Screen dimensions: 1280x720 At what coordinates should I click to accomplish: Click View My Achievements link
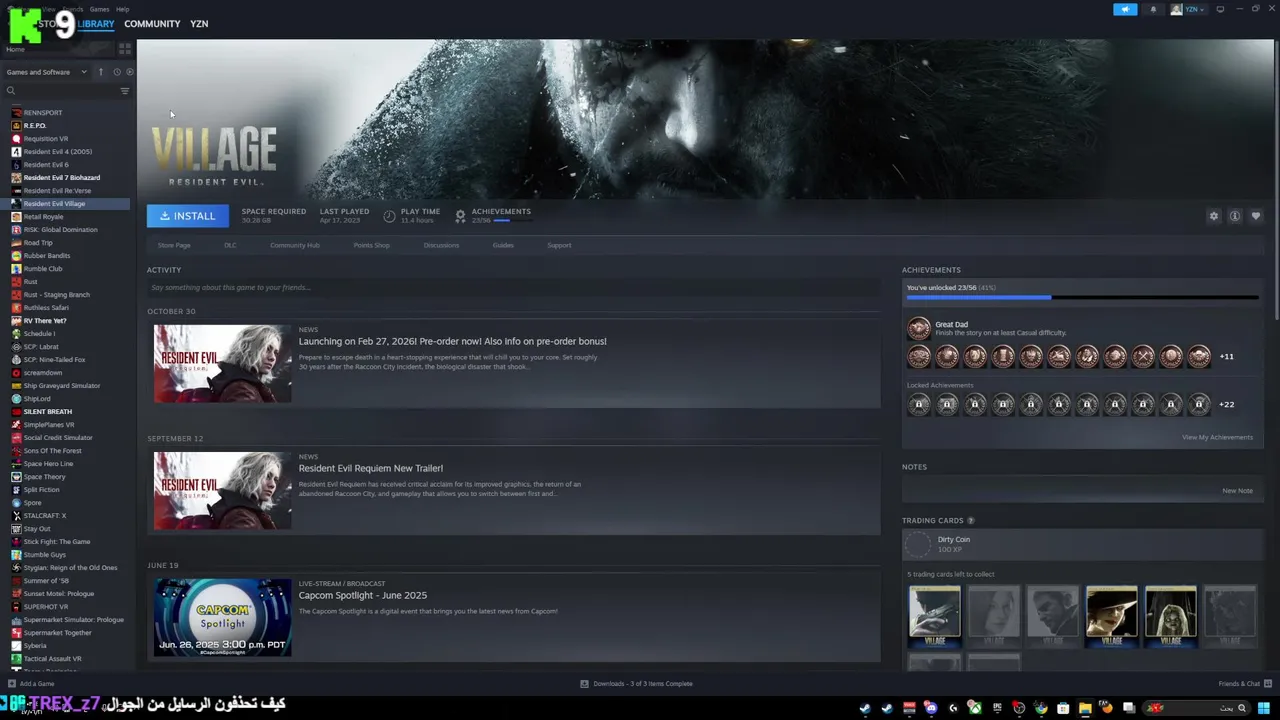pos(1217,437)
